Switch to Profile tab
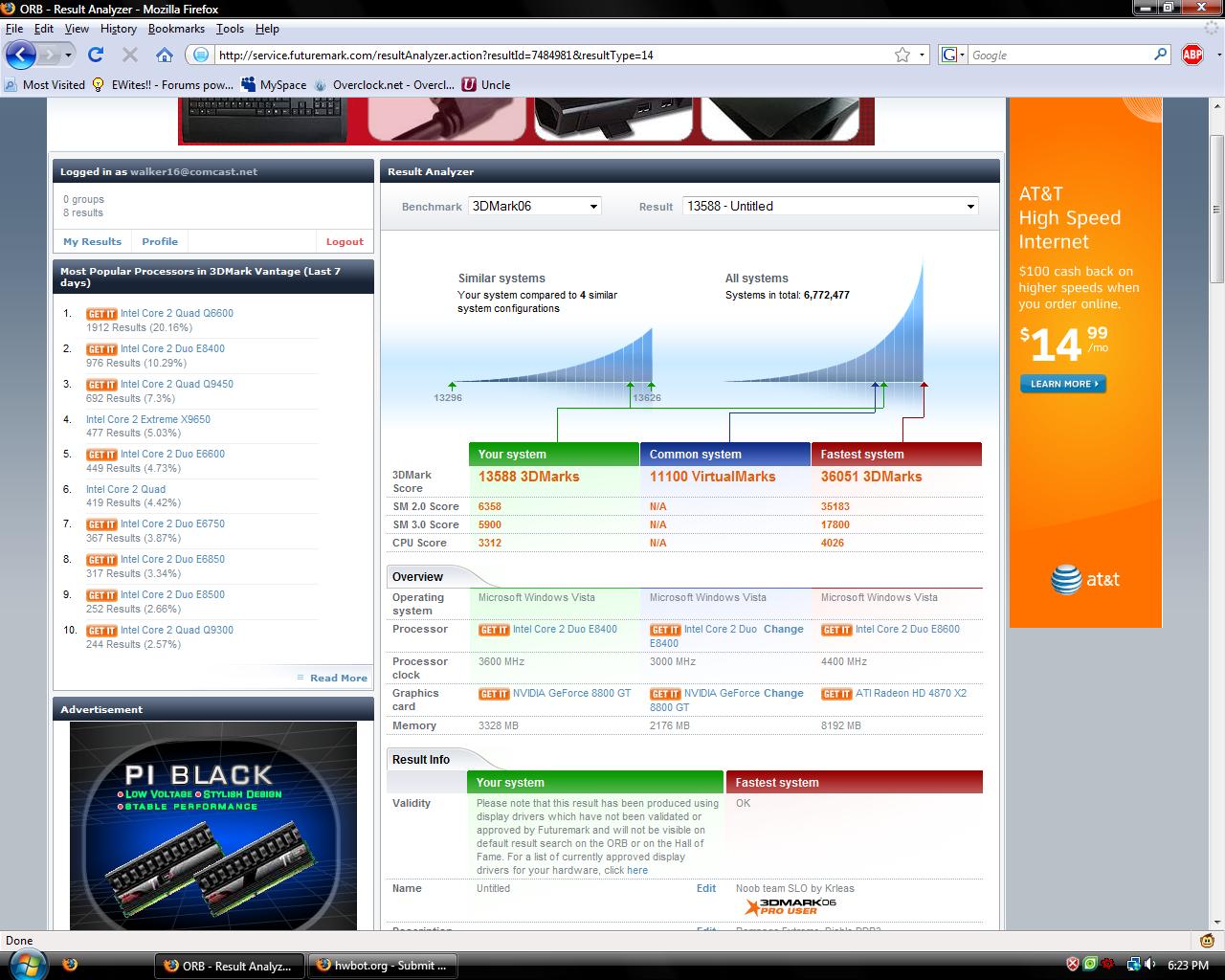Viewport: 1225px width, 980px height. coord(160,241)
